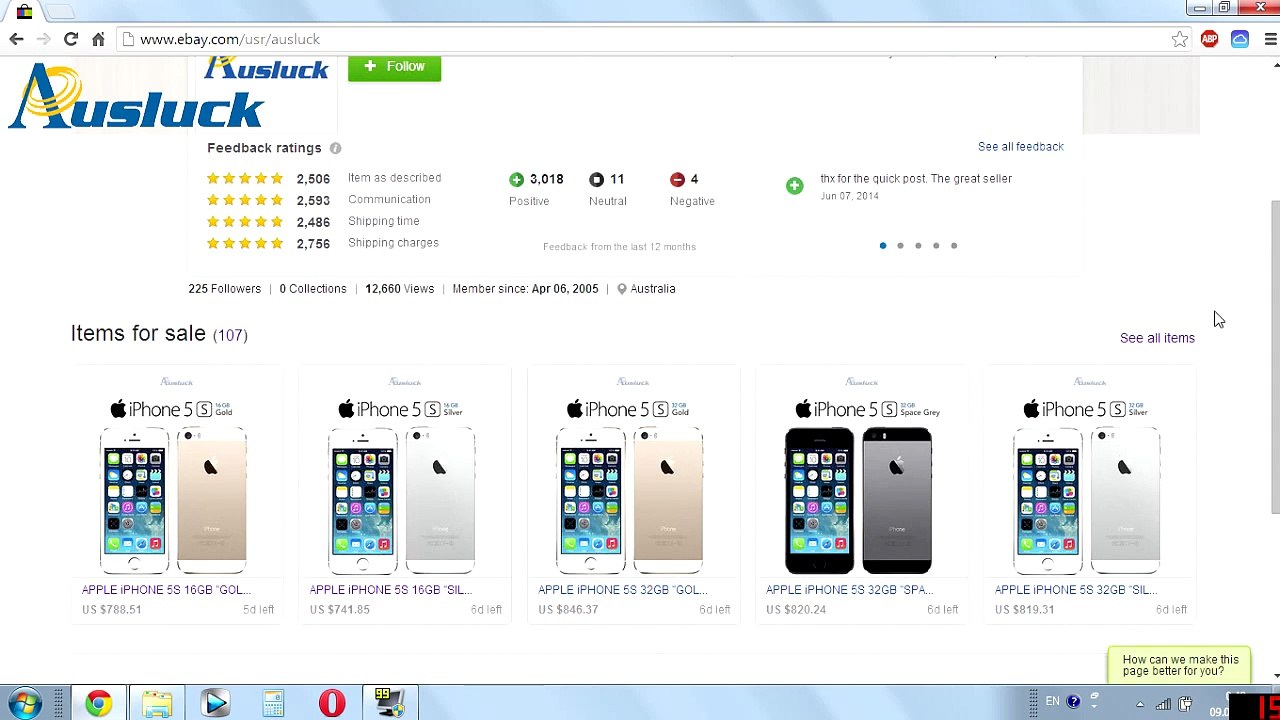Open the media player taskbar icon

coord(215,704)
